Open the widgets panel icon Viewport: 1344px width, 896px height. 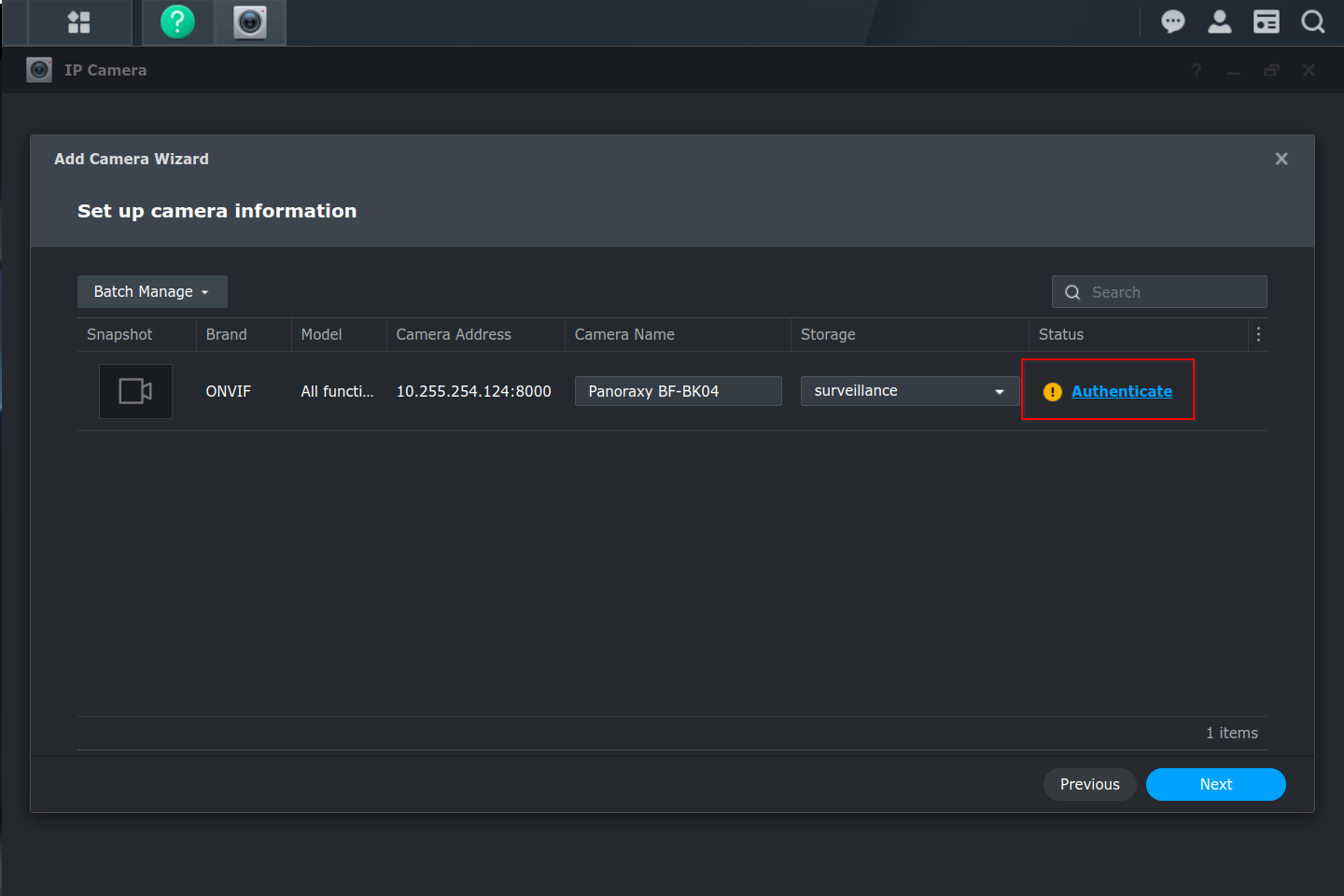(1266, 21)
